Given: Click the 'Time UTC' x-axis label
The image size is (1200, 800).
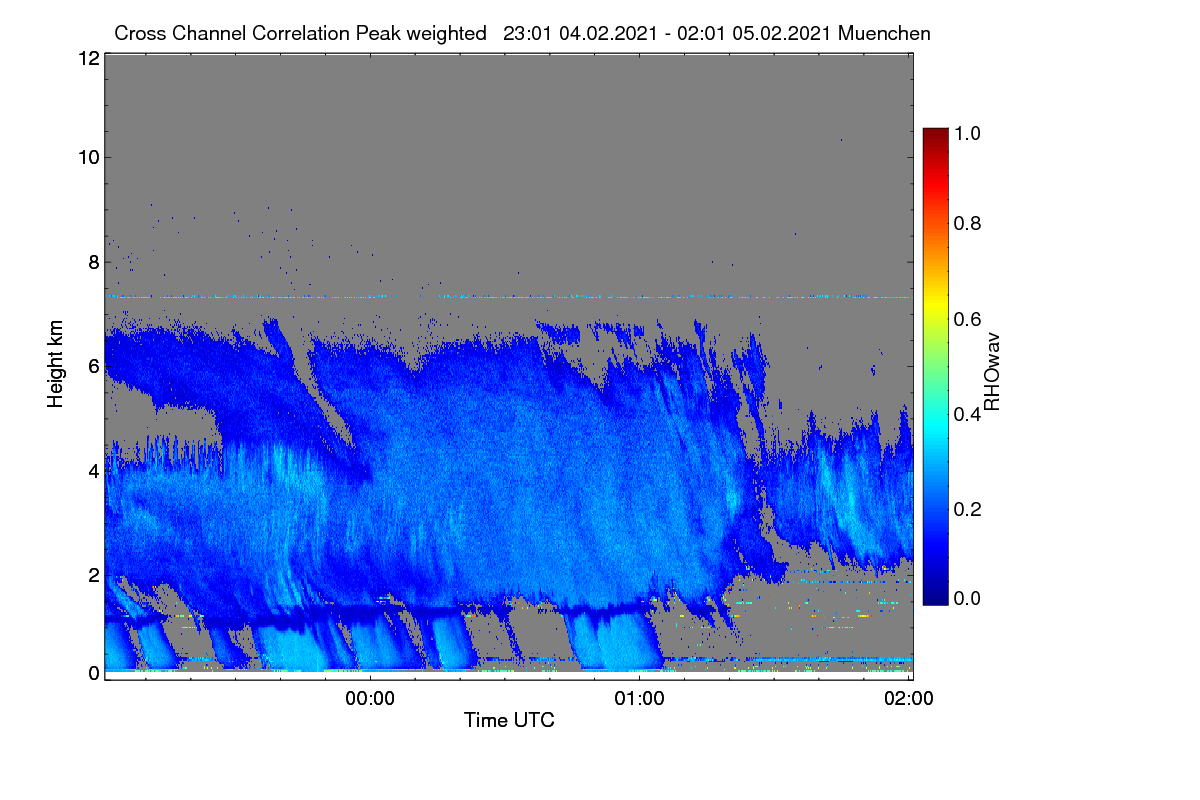Looking at the screenshot, I should coord(509,720).
